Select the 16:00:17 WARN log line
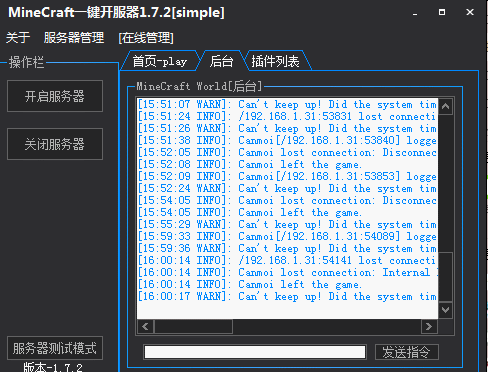 click(x=287, y=296)
